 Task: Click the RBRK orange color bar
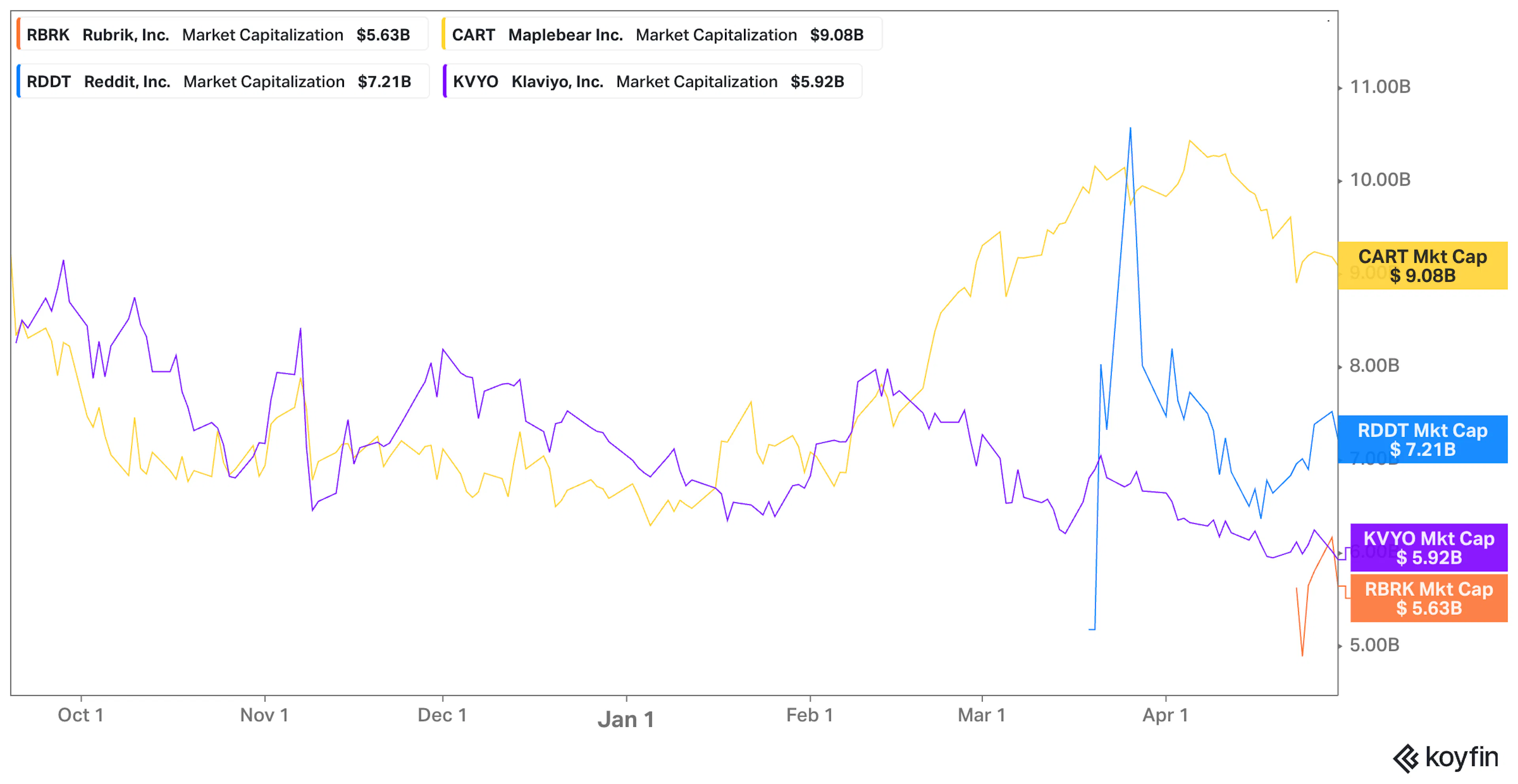tap(19, 34)
